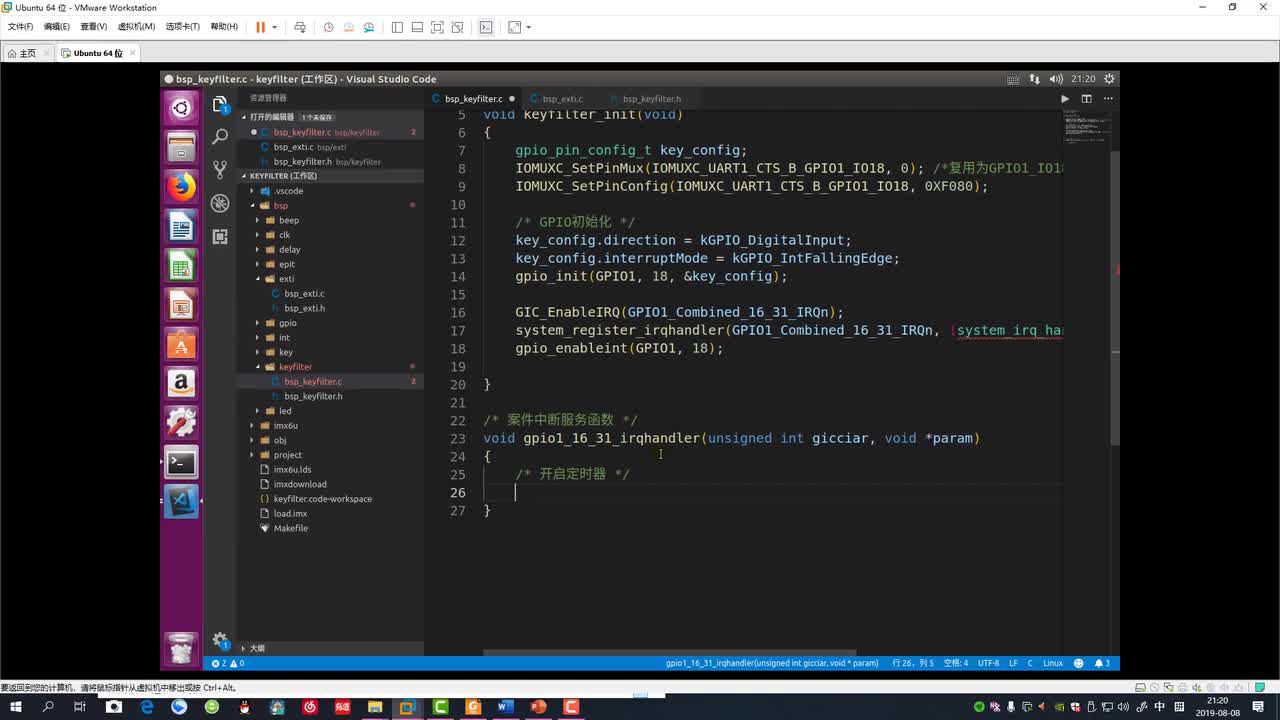Switch to the bsp_exti.c editor tab
Viewport: 1280px width, 720px height.
click(x=563, y=99)
